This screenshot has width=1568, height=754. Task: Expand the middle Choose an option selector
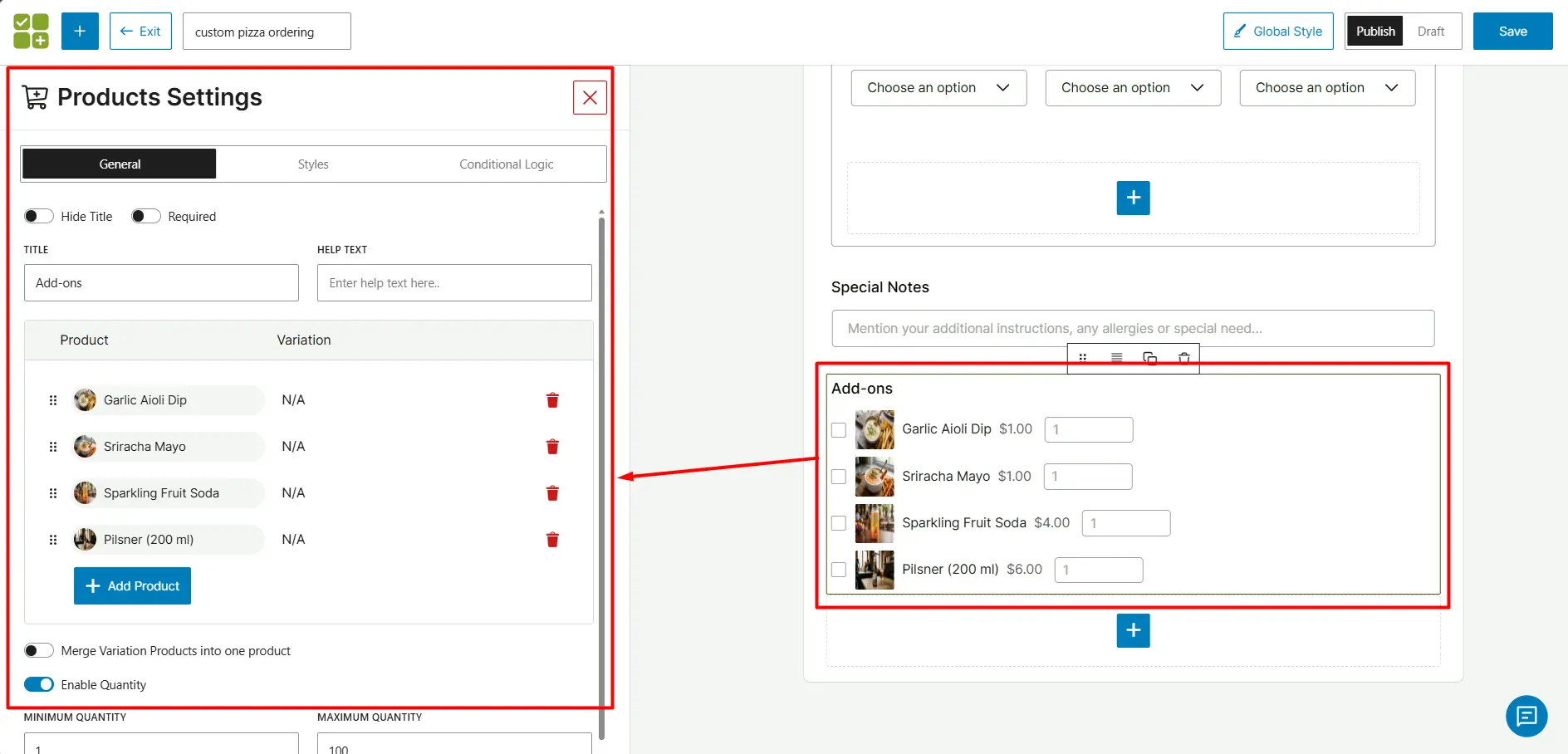click(x=1133, y=87)
